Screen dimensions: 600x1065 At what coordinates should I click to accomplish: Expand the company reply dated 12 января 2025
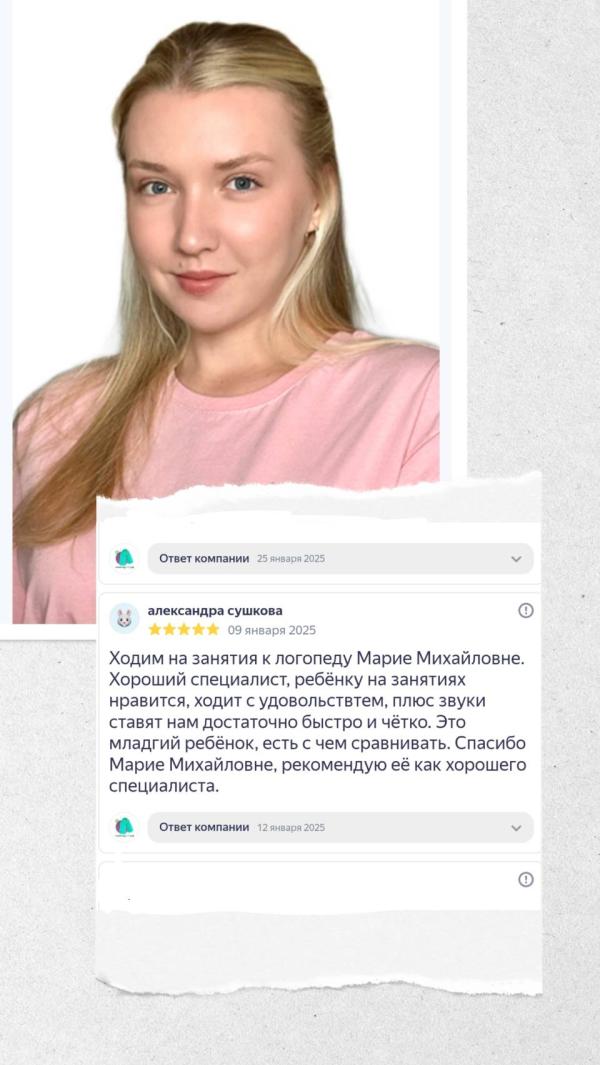tap(516, 828)
